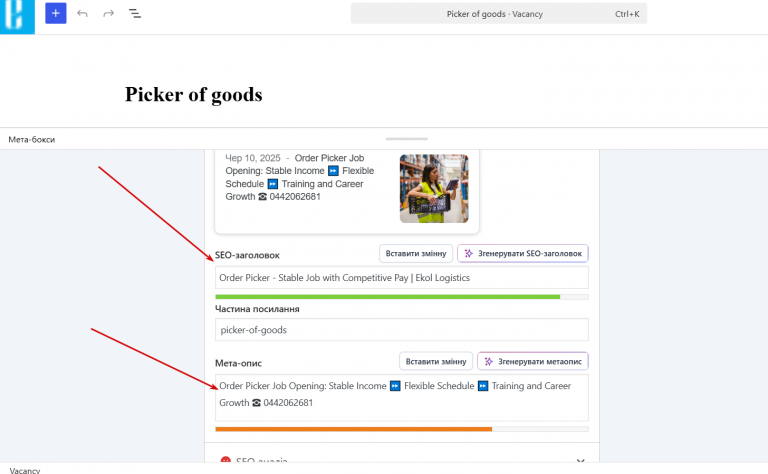Click the orange meta description length bar
The image size is (768, 474).
click(354, 429)
